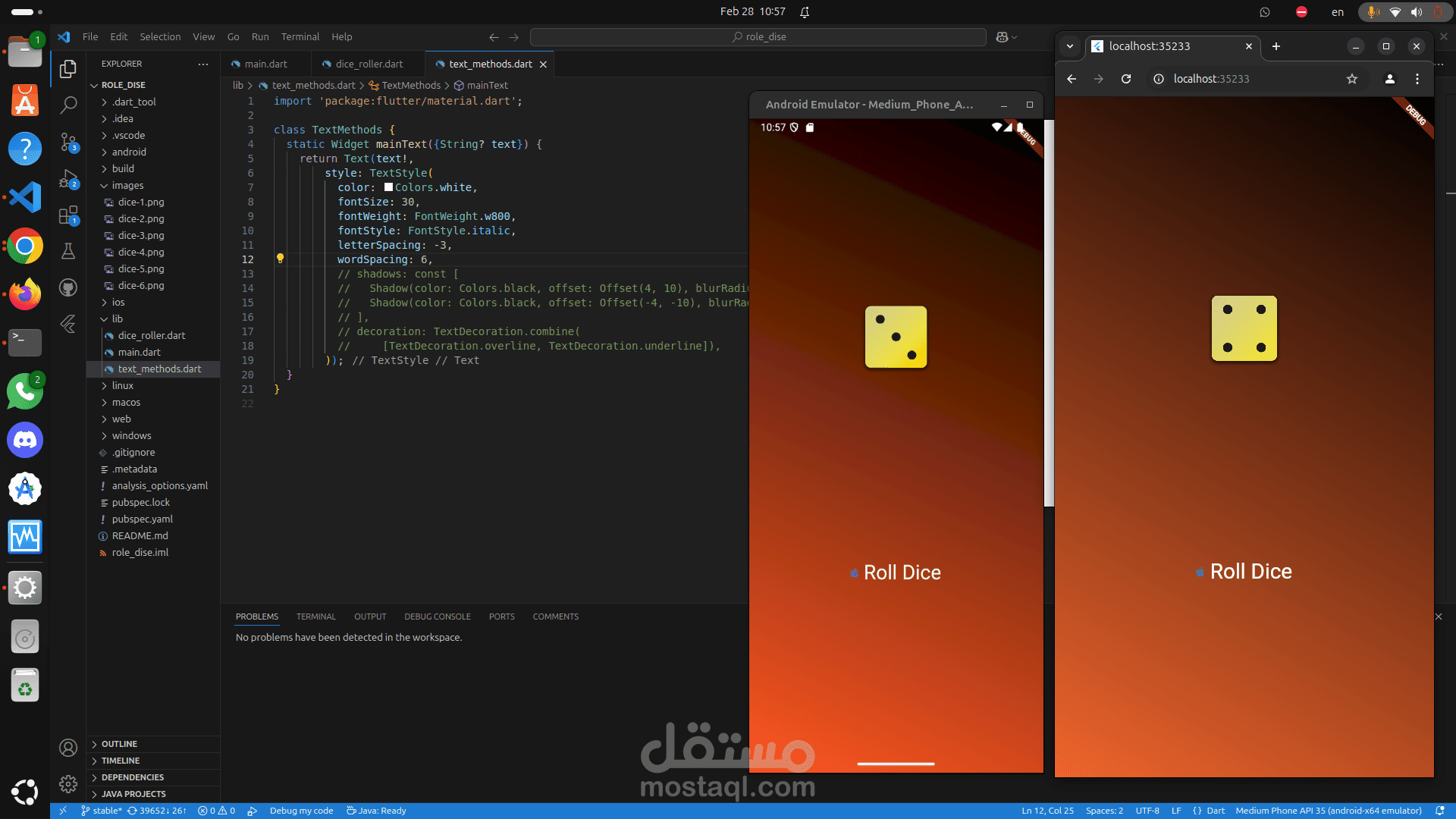Viewport: 1456px width, 819px height.
Task: Switch to DEBUG CONSOLE panel tab
Action: pyautogui.click(x=437, y=617)
